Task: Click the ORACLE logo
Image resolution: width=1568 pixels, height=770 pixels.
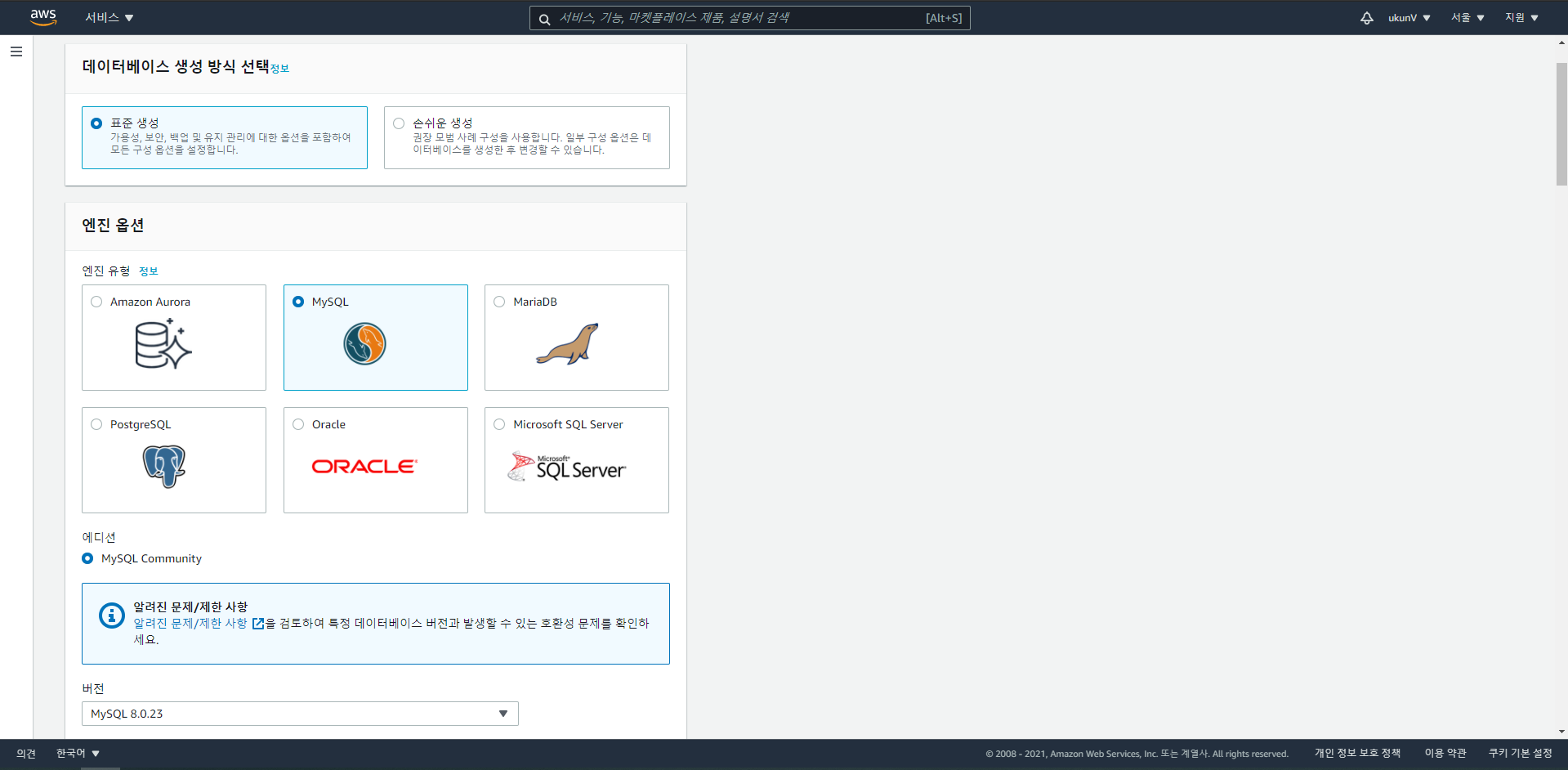Action: pos(364,466)
